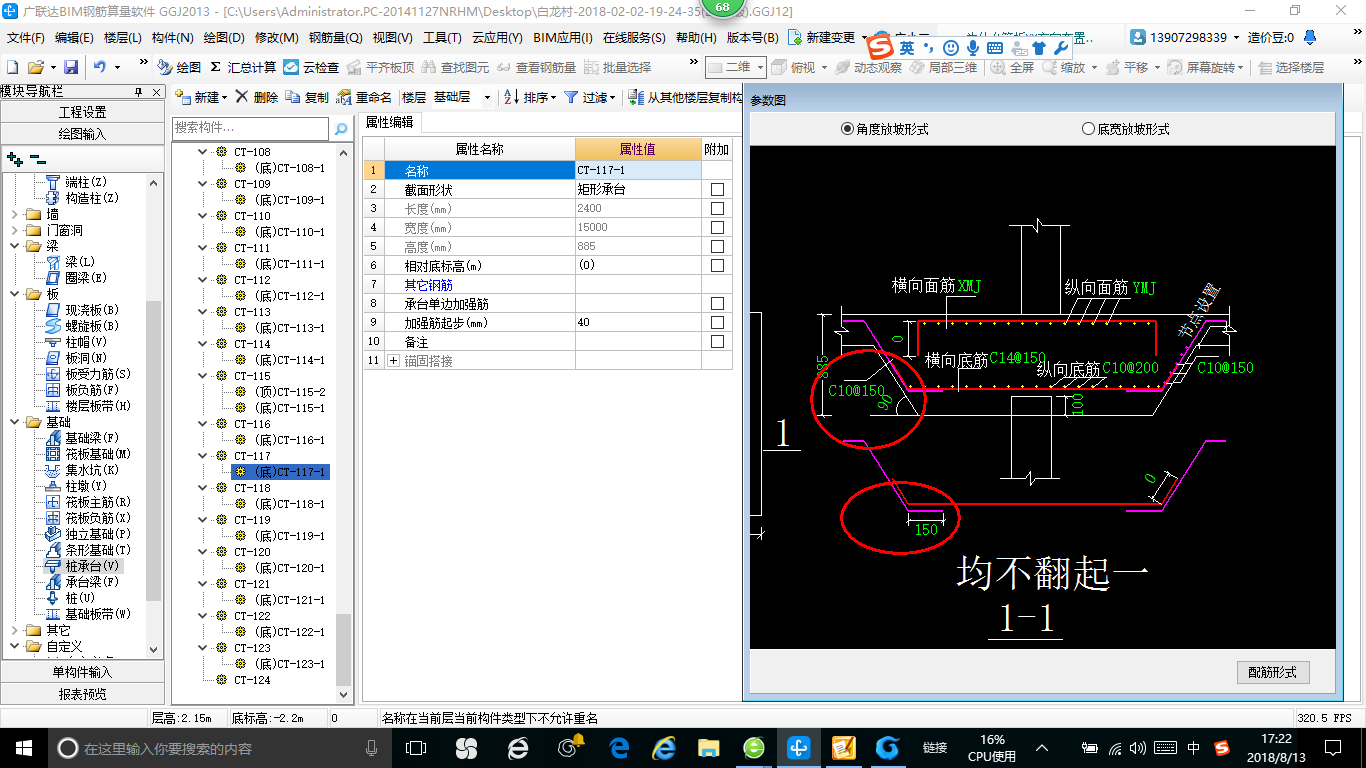This screenshot has width=1366, height=768.
Task: Click 新建 new component button
Action: point(199,97)
